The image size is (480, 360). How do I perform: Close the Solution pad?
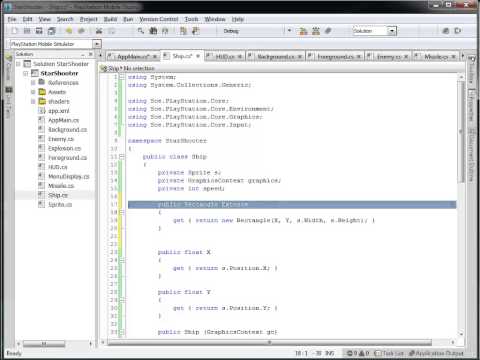90,54
